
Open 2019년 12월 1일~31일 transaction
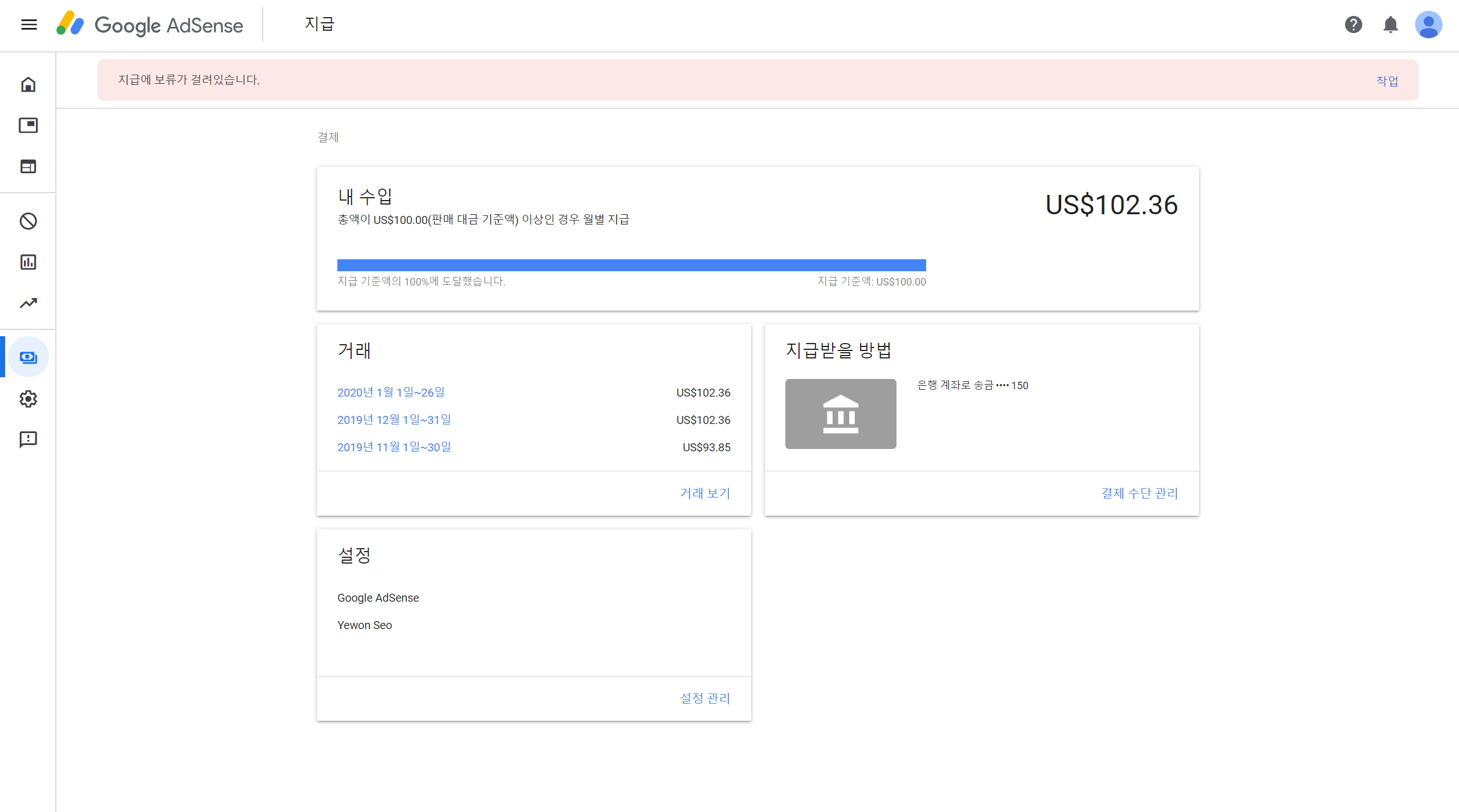394,419
